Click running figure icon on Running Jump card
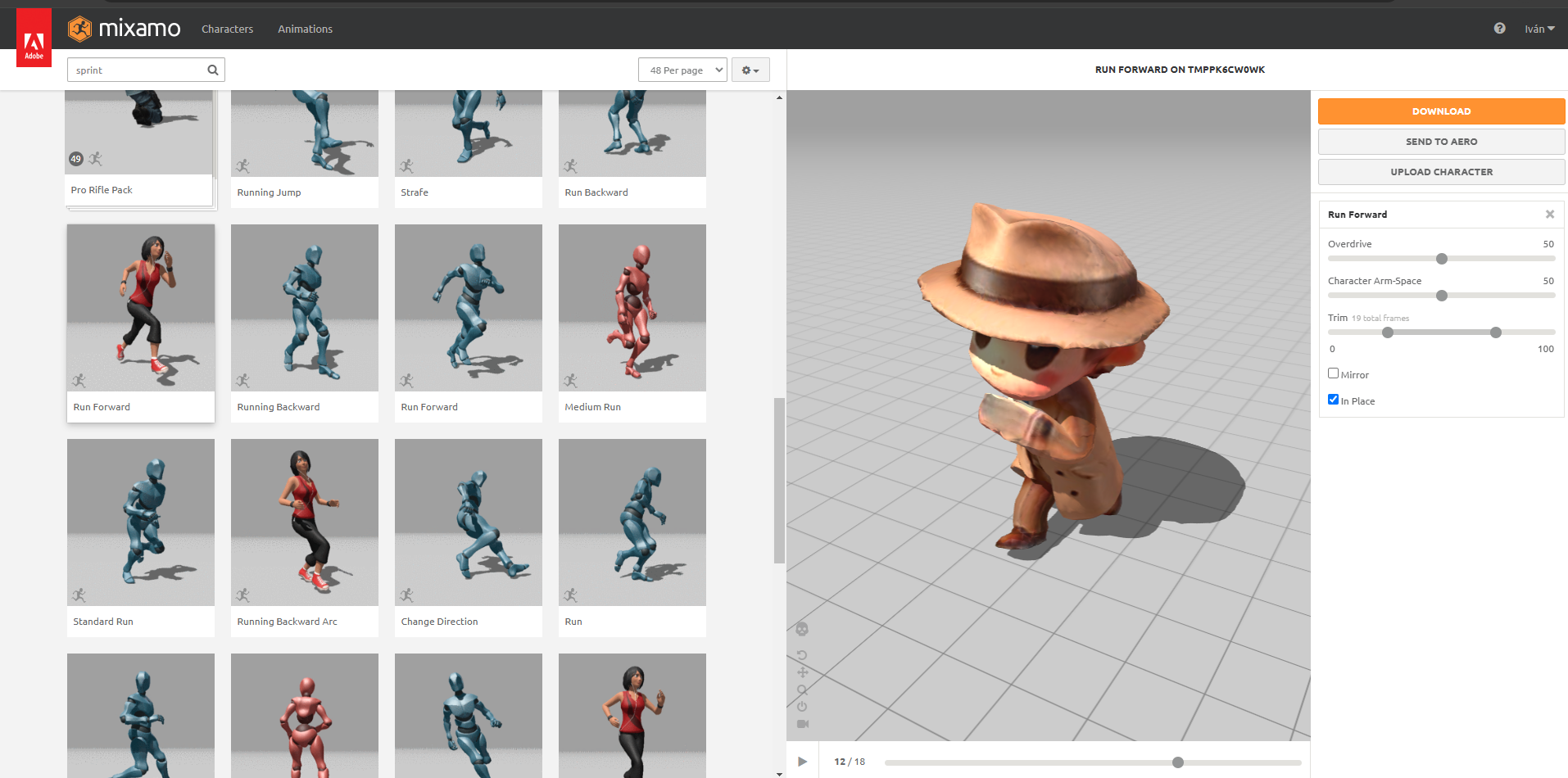 pyautogui.click(x=242, y=166)
